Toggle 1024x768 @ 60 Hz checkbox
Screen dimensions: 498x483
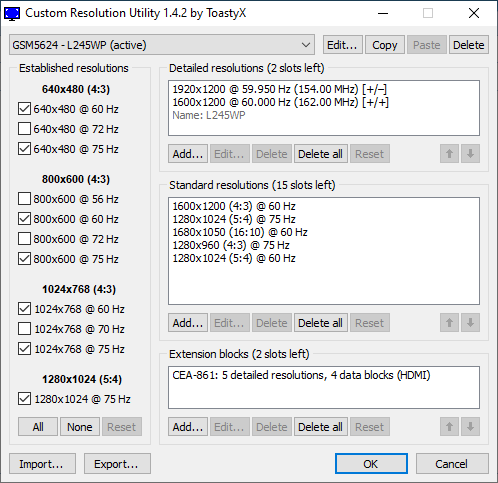tap(24, 309)
